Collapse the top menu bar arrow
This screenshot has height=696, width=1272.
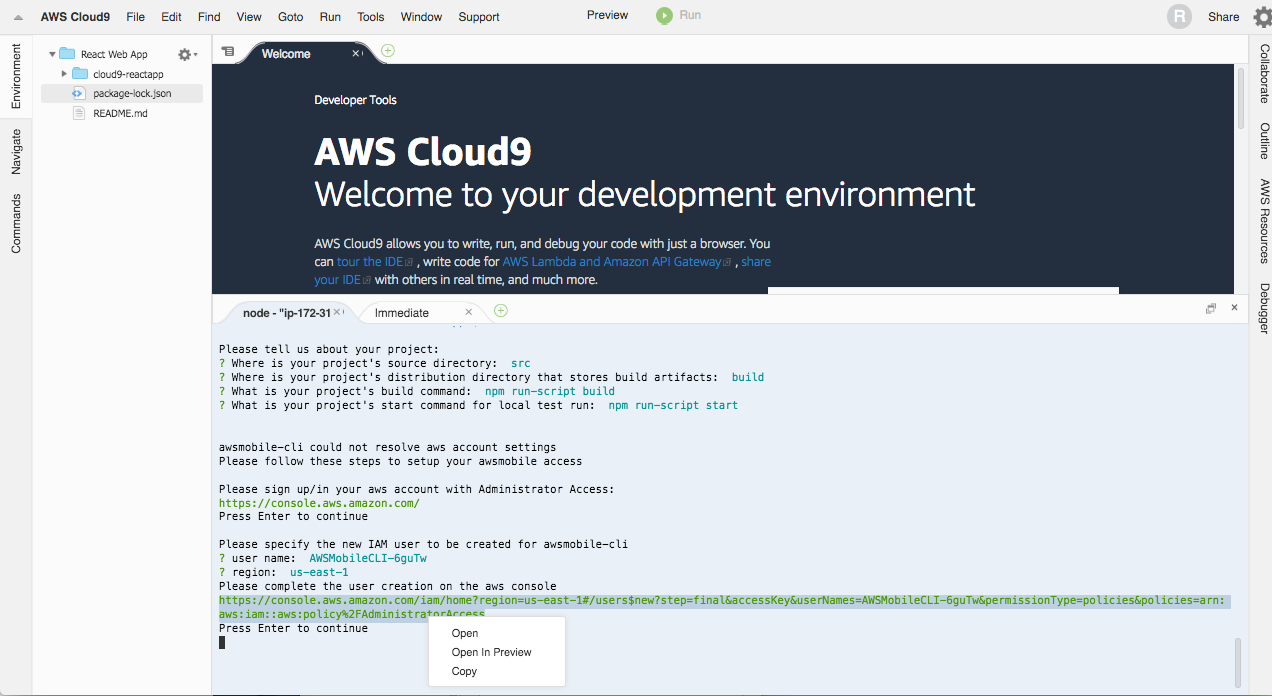coord(17,17)
